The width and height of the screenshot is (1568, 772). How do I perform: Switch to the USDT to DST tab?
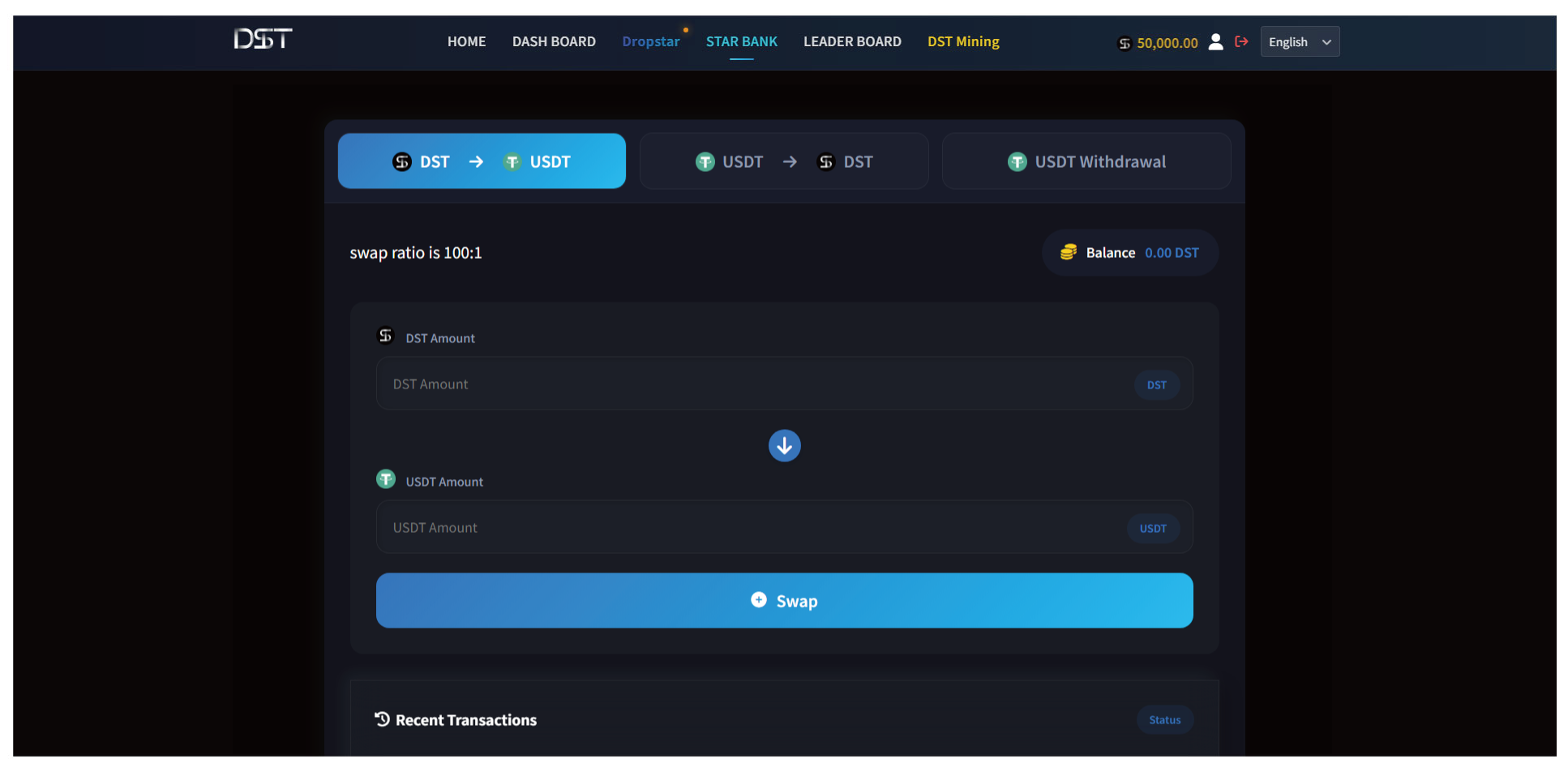(783, 161)
